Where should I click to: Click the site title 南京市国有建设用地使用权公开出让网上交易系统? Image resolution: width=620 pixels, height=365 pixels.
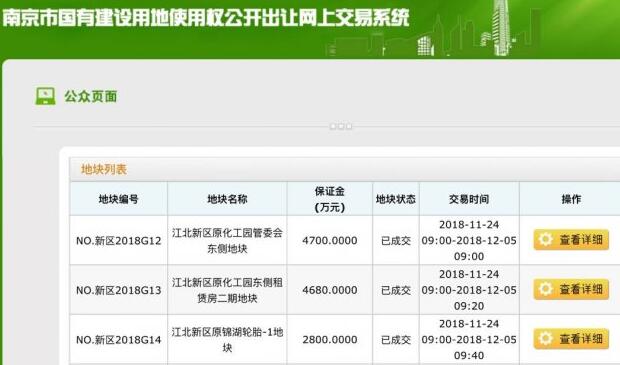click(x=206, y=18)
